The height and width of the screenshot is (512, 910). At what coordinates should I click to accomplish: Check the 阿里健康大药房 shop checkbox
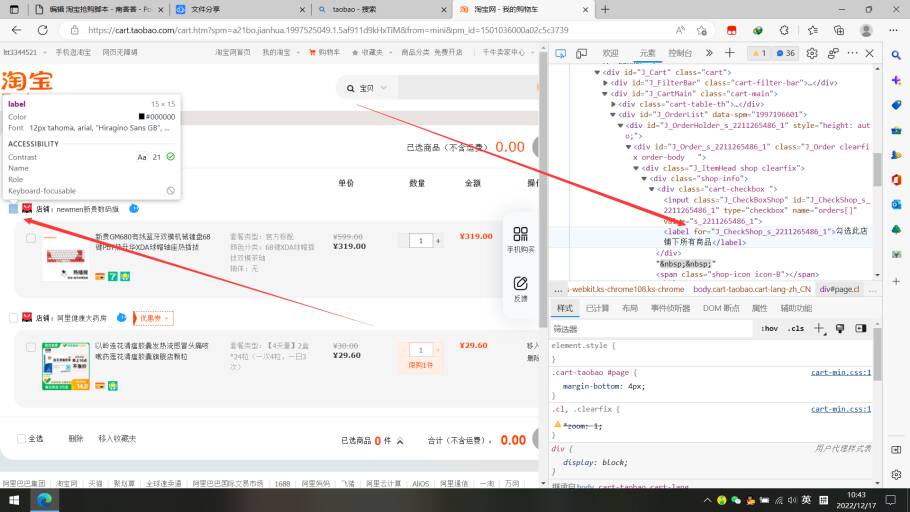[13, 318]
